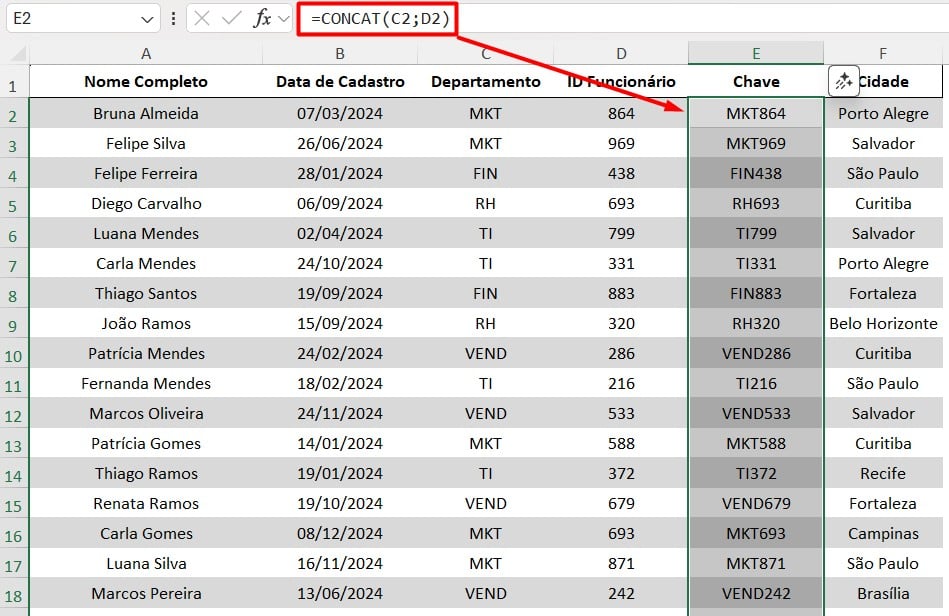949x616 pixels.
Task: Select cell E2 containing MKT864
Action: 756,114
